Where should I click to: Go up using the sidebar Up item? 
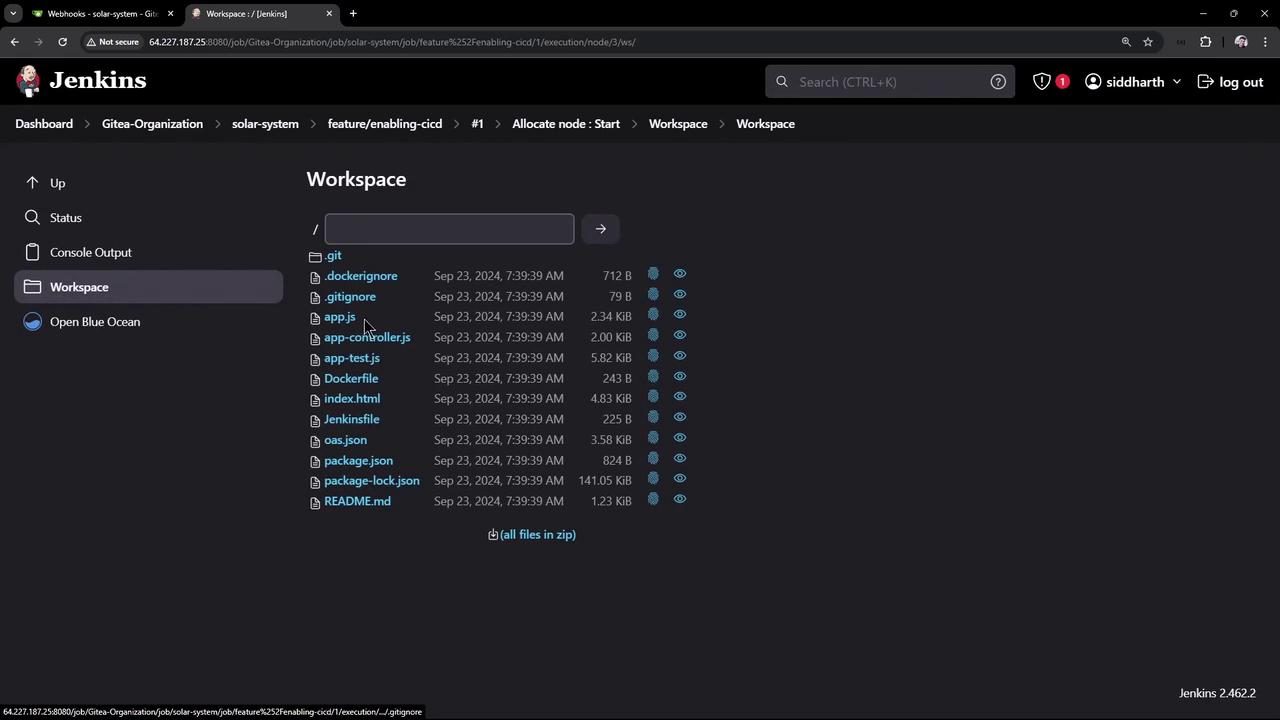pos(149,183)
